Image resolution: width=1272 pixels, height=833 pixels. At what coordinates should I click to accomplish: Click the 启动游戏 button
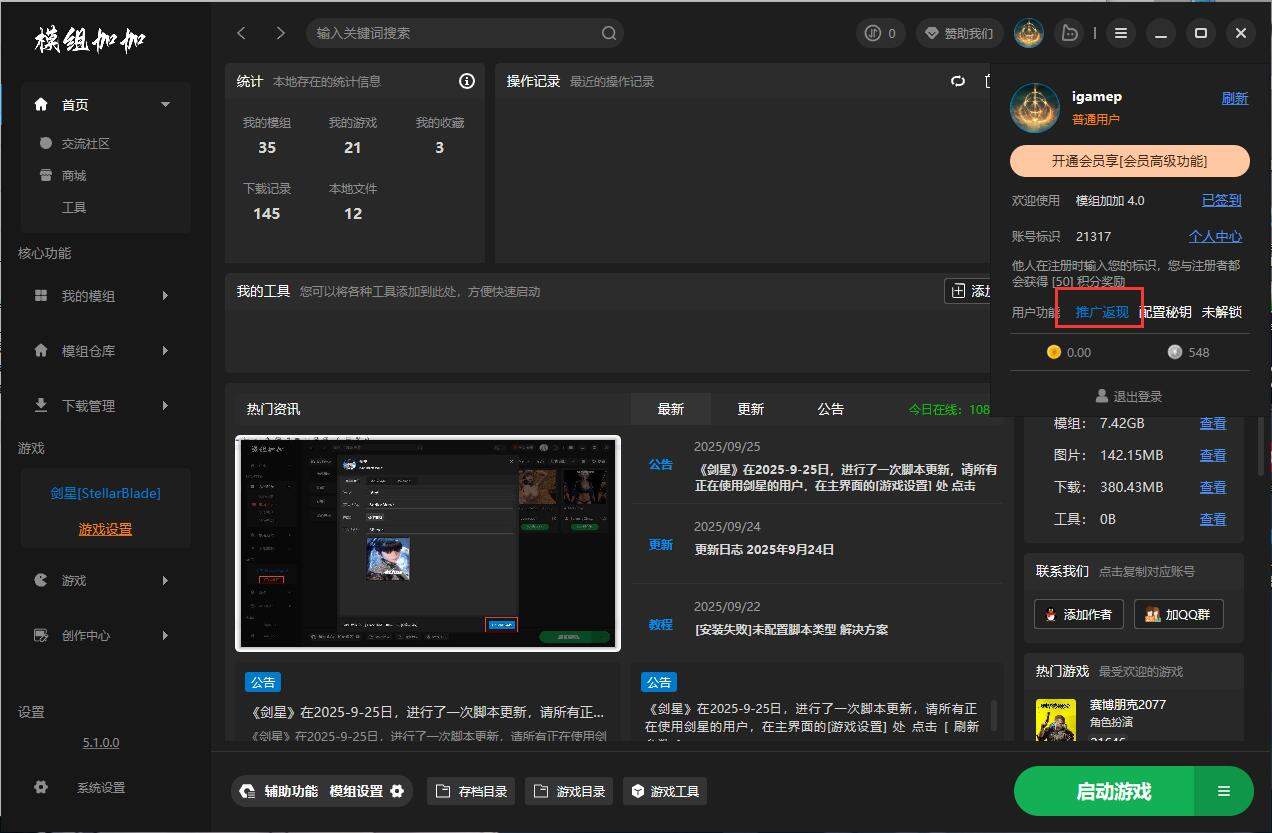(1112, 791)
